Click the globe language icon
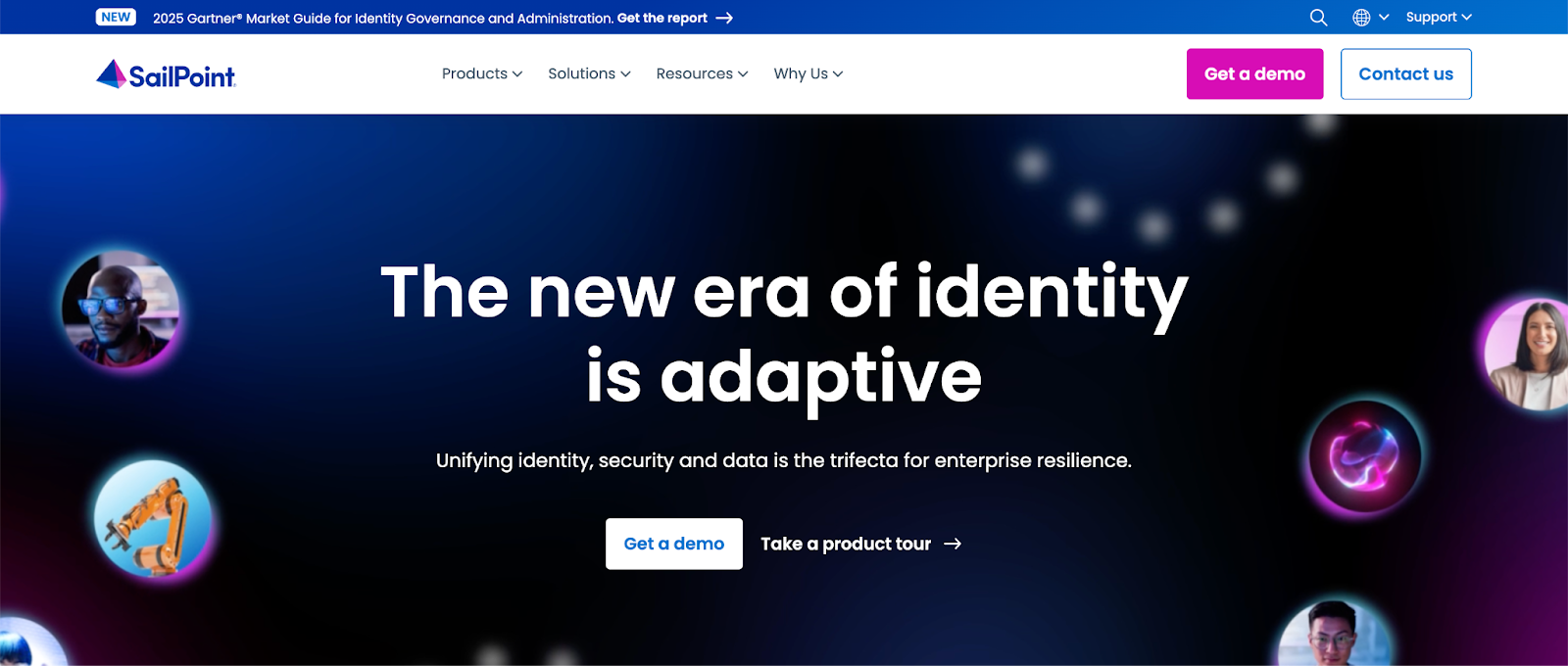 [1361, 18]
